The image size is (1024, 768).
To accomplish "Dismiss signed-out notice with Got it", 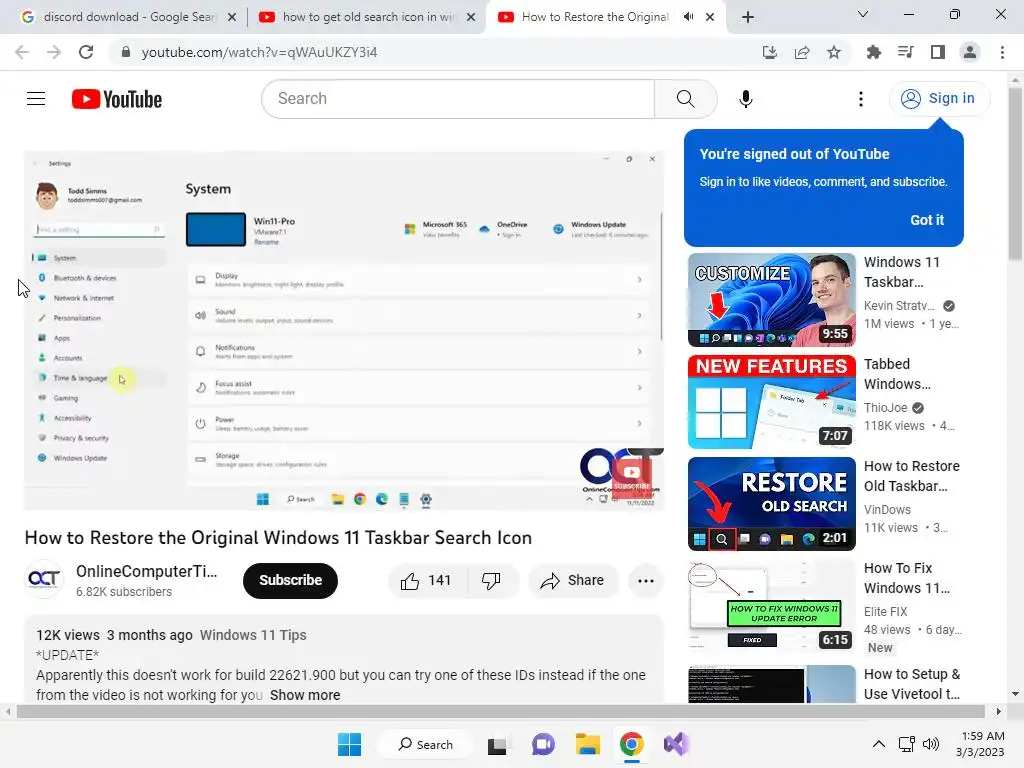I will pyautogui.click(x=927, y=220).
